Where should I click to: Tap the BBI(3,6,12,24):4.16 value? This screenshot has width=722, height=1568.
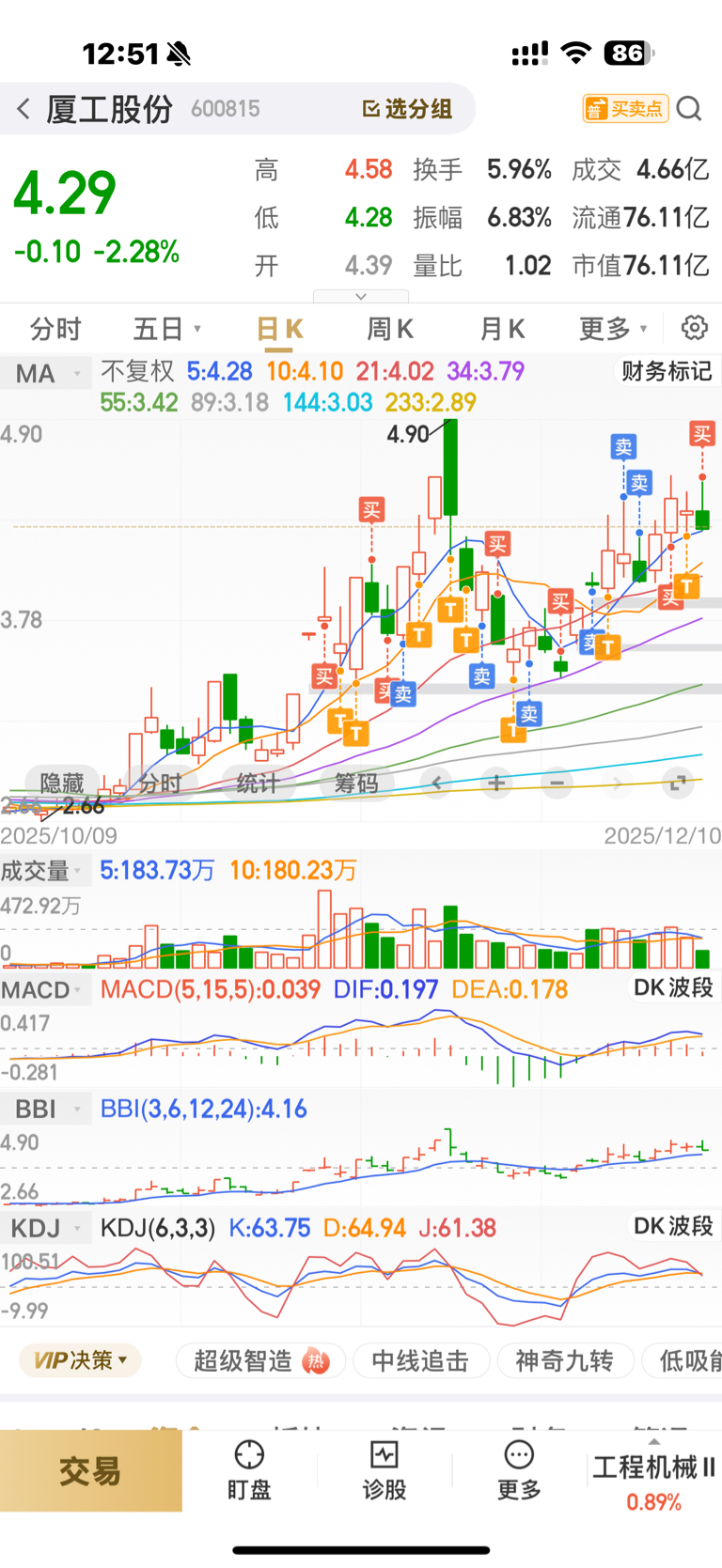[204, 1109]
